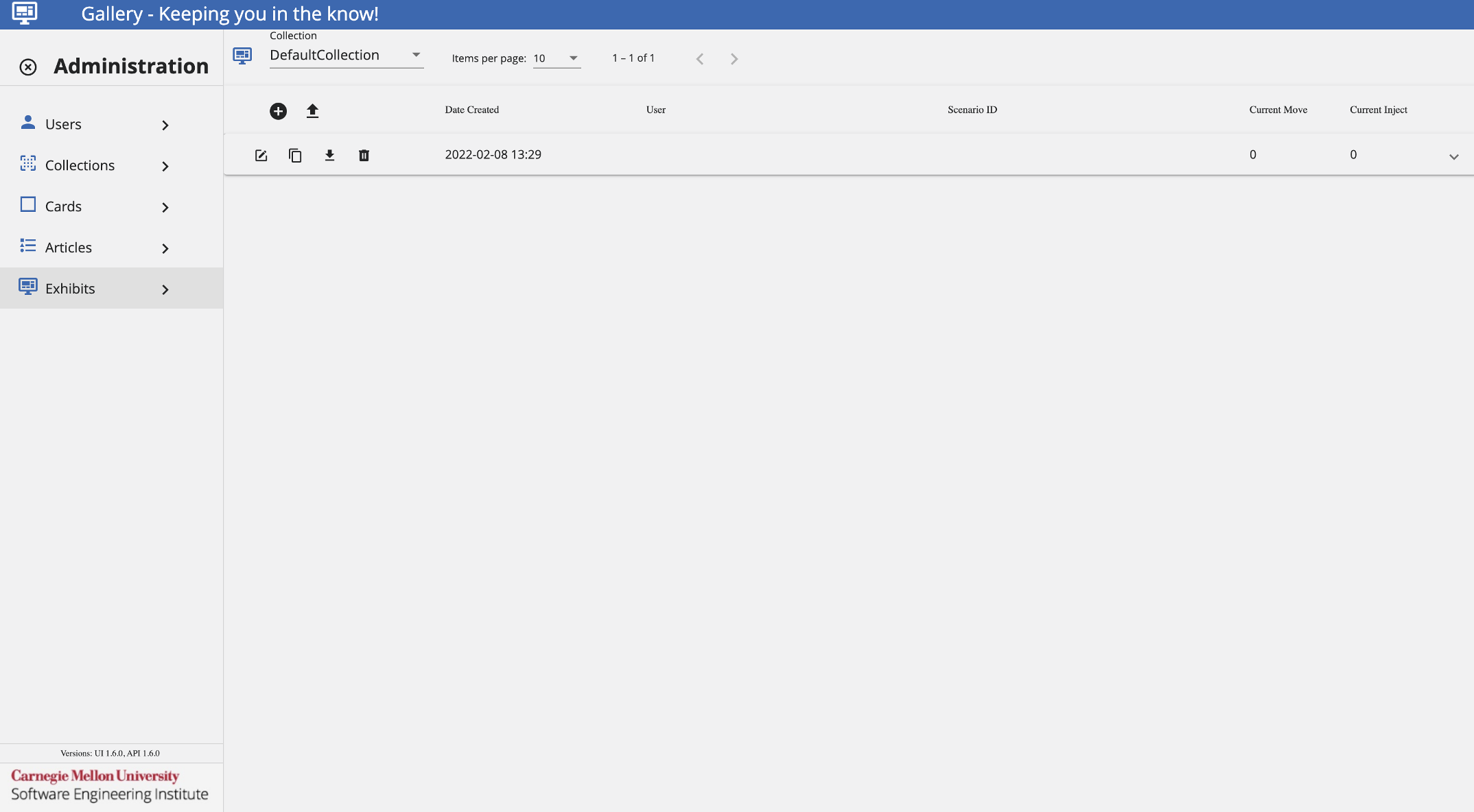Sort by the Date Created column header
The width and height of the screenshot is (1474, 812).
pos(471,110)
